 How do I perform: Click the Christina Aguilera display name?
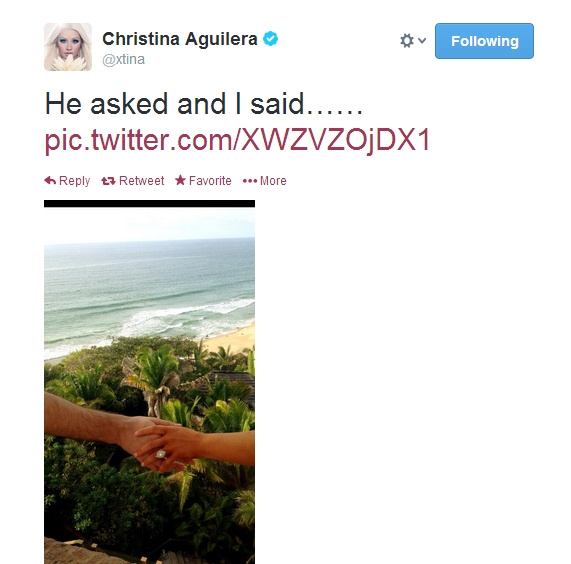coord(180,39)
